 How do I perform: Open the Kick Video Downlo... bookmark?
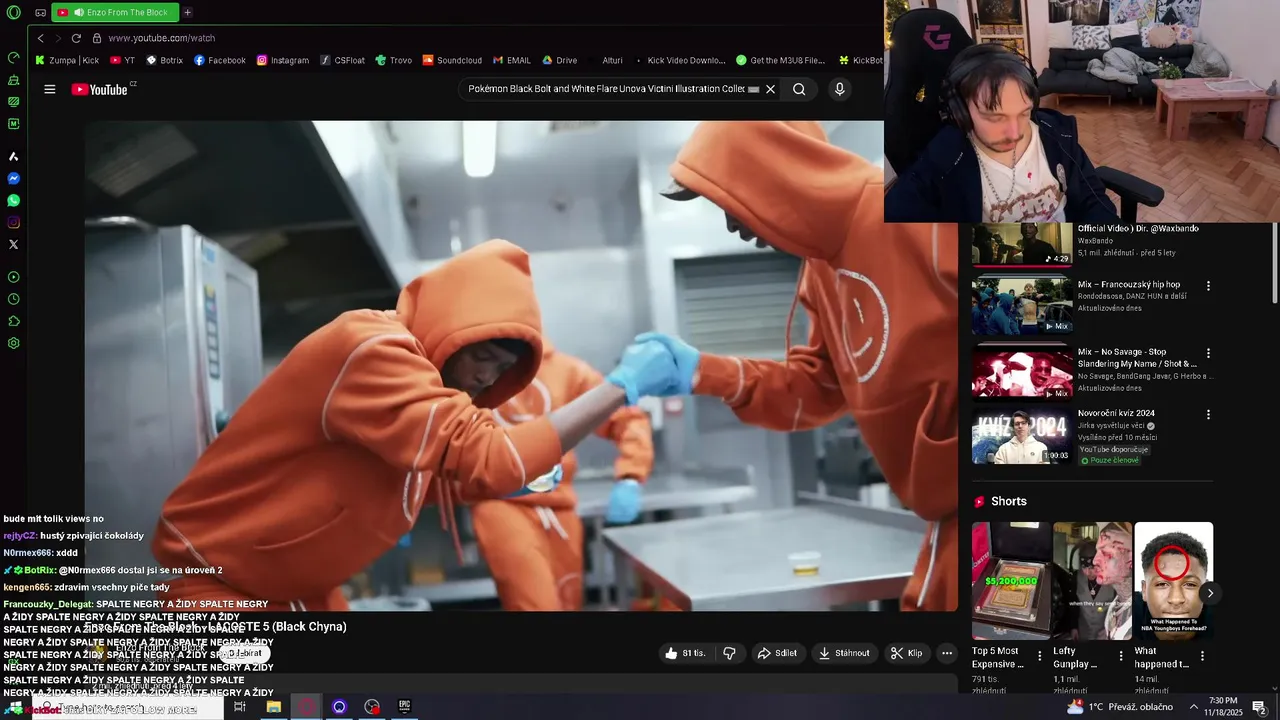[x=679, y=60]
